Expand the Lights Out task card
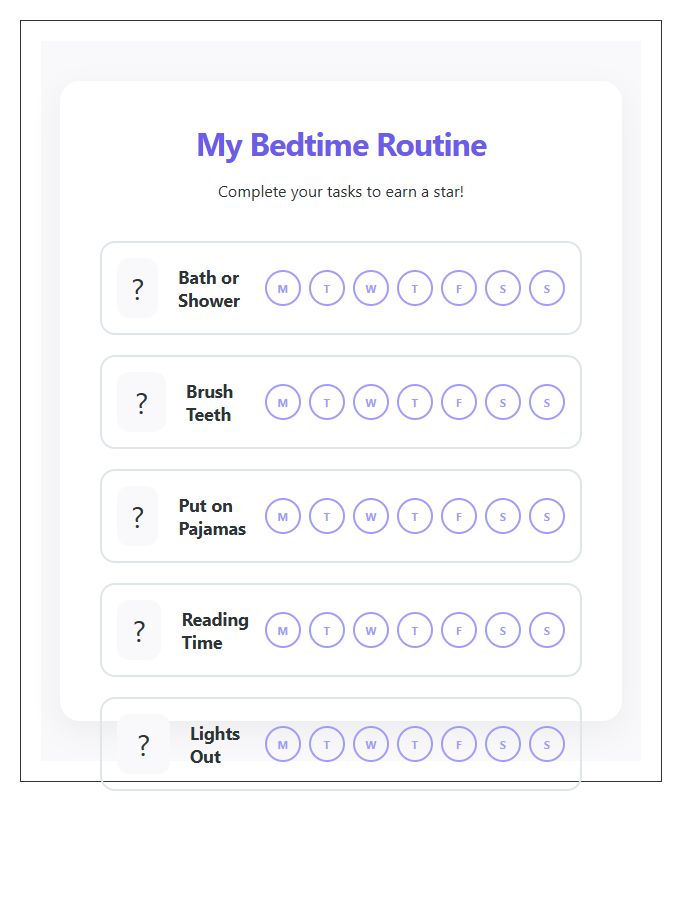Screen dimensions: 700x900 coord(341,744)
